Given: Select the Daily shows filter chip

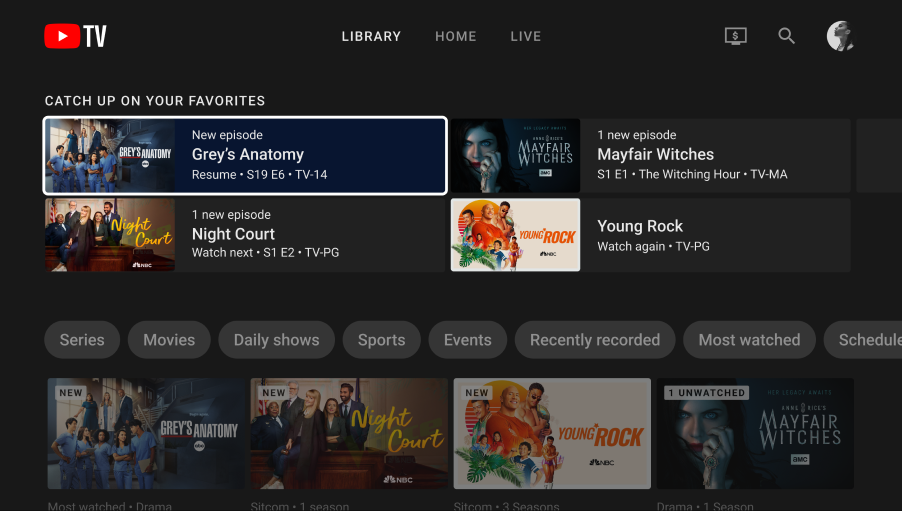Looking at the screenshot, I should tap(277, 340).
